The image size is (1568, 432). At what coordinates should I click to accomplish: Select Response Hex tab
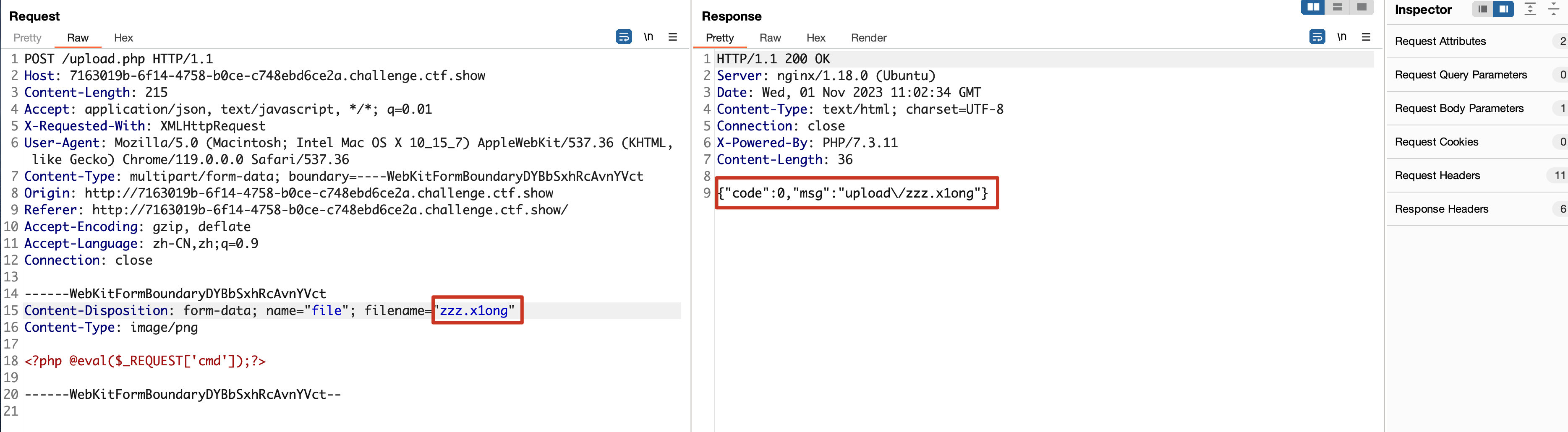816,38
